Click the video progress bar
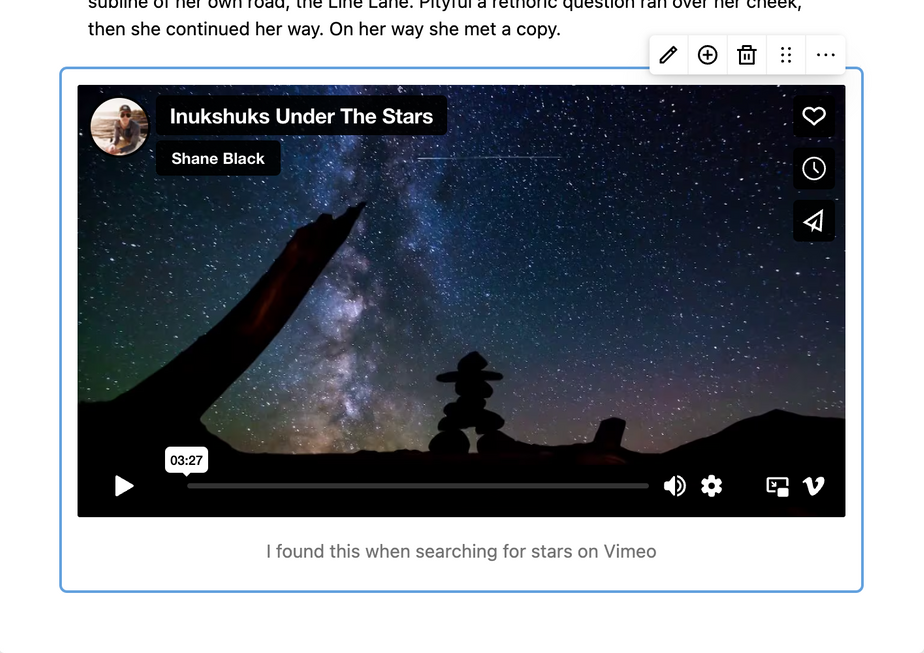The height and width of the screenshot is (653, 924). [x=417, y=486]
